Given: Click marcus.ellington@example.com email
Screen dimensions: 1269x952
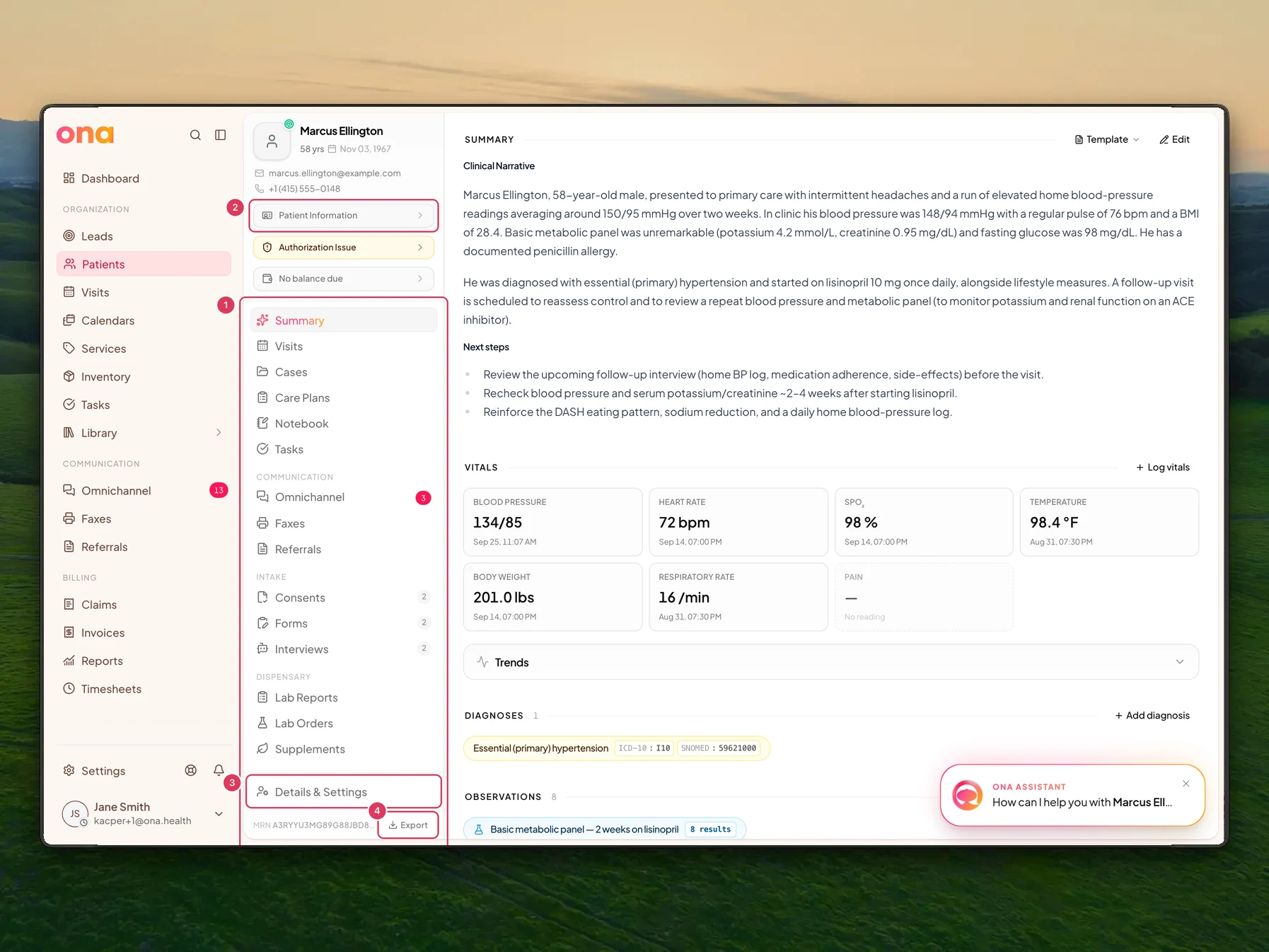Looking at the screenshot, I should click(x=335, y=173).
